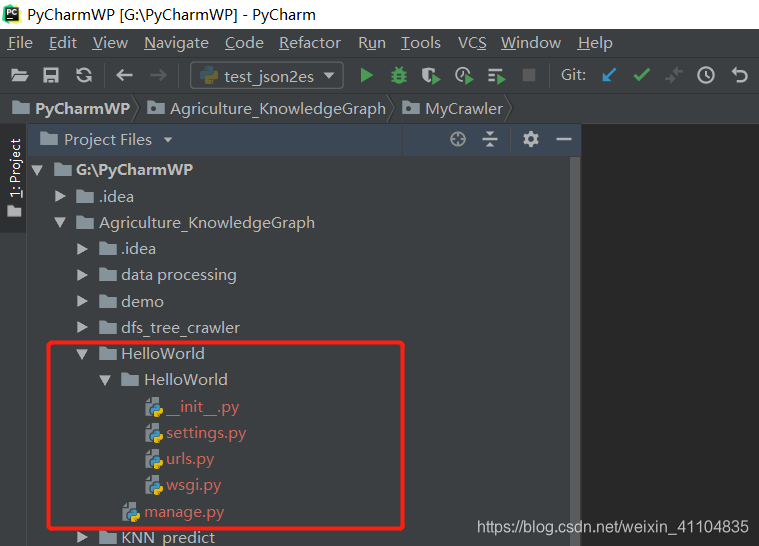This screenshot has width=759, height=546.
Task: Select the dfs_tree_crawler folder
Action: pos(169,328)
